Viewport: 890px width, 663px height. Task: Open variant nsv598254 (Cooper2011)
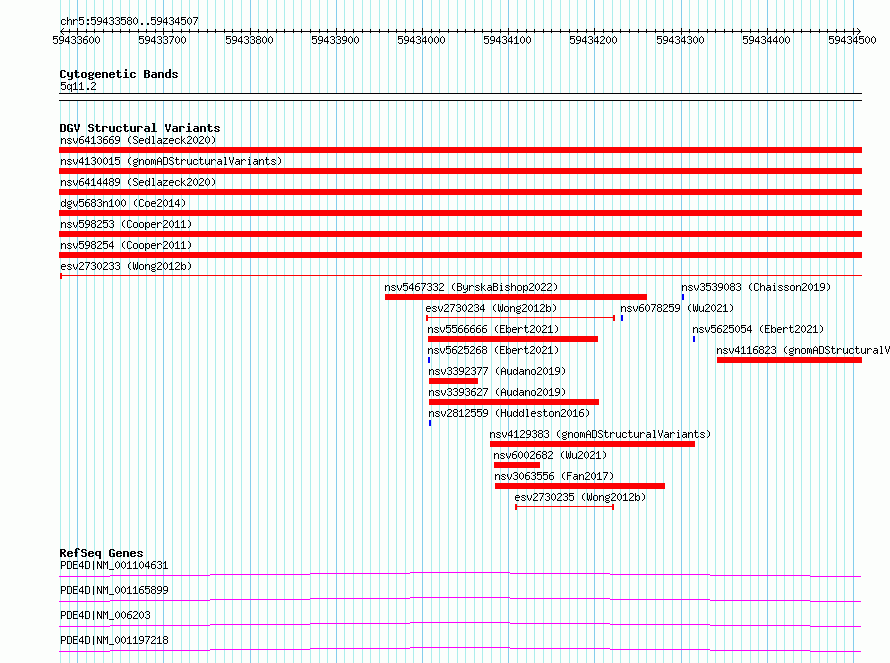click(126, 245)
